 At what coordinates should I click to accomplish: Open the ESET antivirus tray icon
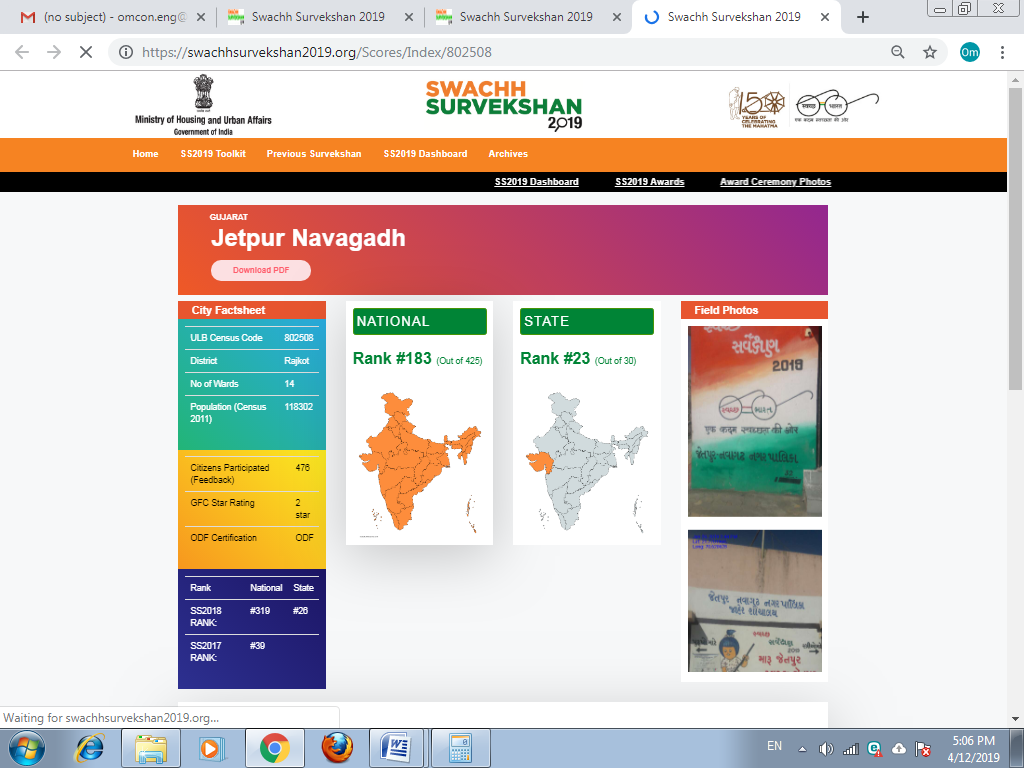[876, 747]
